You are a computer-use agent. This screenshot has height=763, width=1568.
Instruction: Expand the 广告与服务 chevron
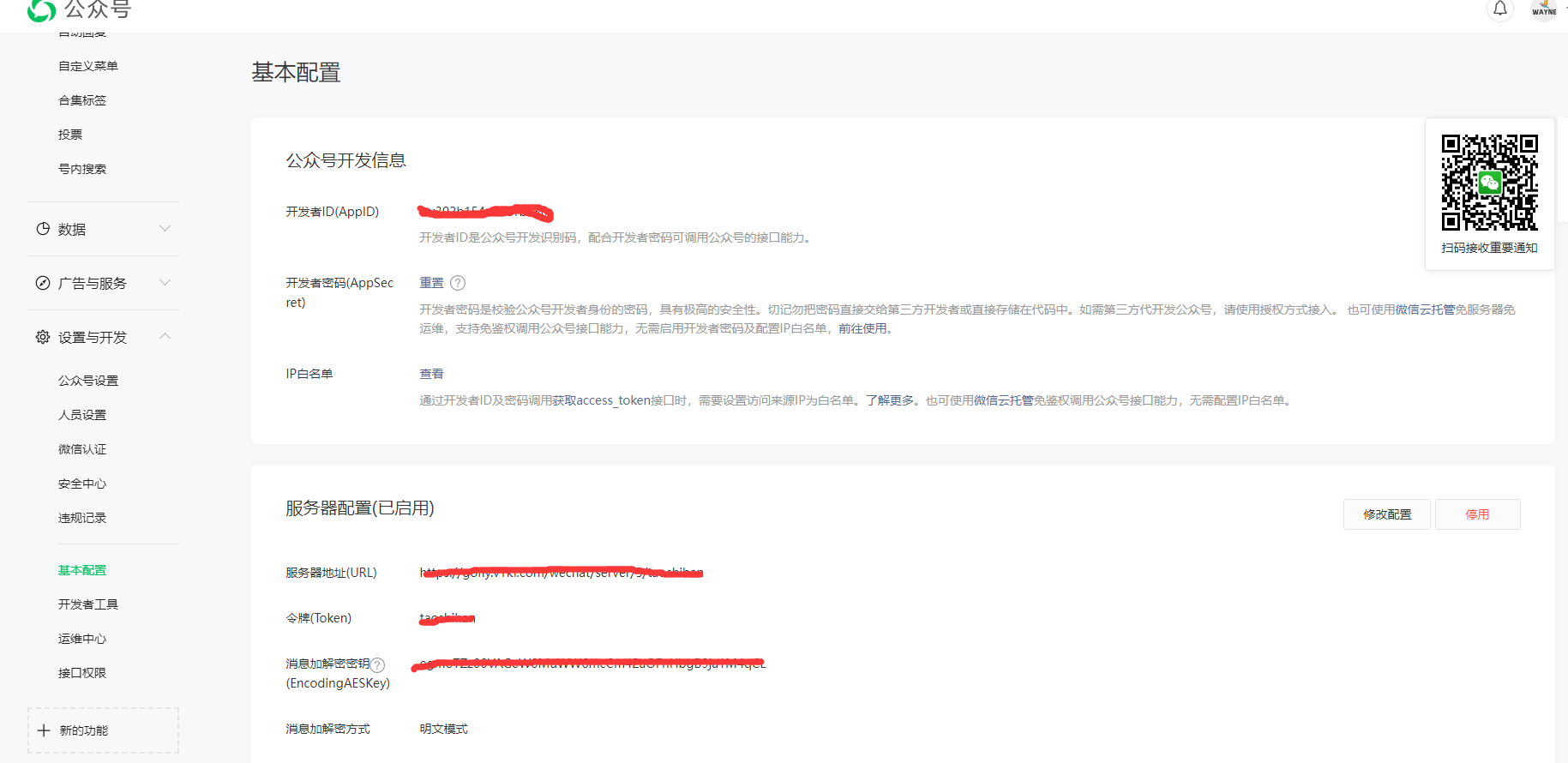[x=165, y=282]
